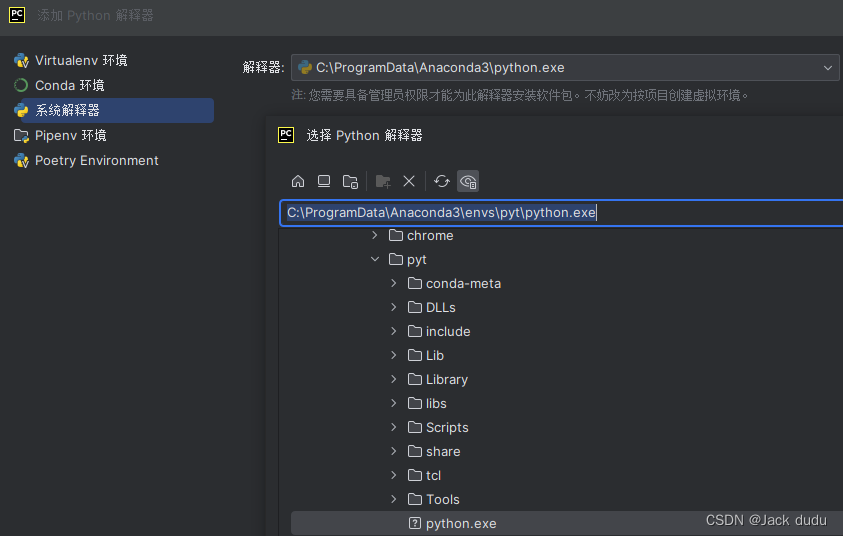Select the include folder

tap(439, 331)
